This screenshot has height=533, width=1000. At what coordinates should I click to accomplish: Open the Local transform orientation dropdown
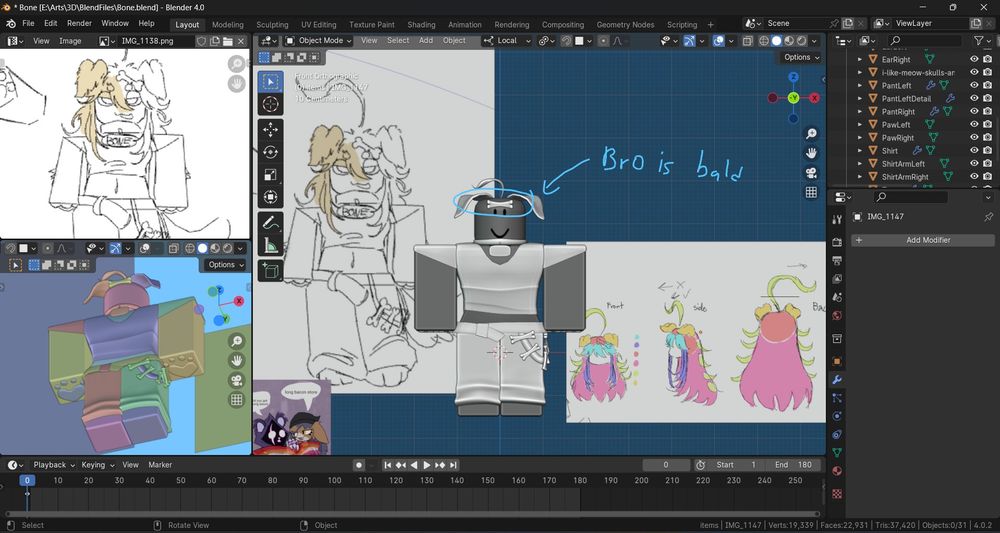point(507,41)
